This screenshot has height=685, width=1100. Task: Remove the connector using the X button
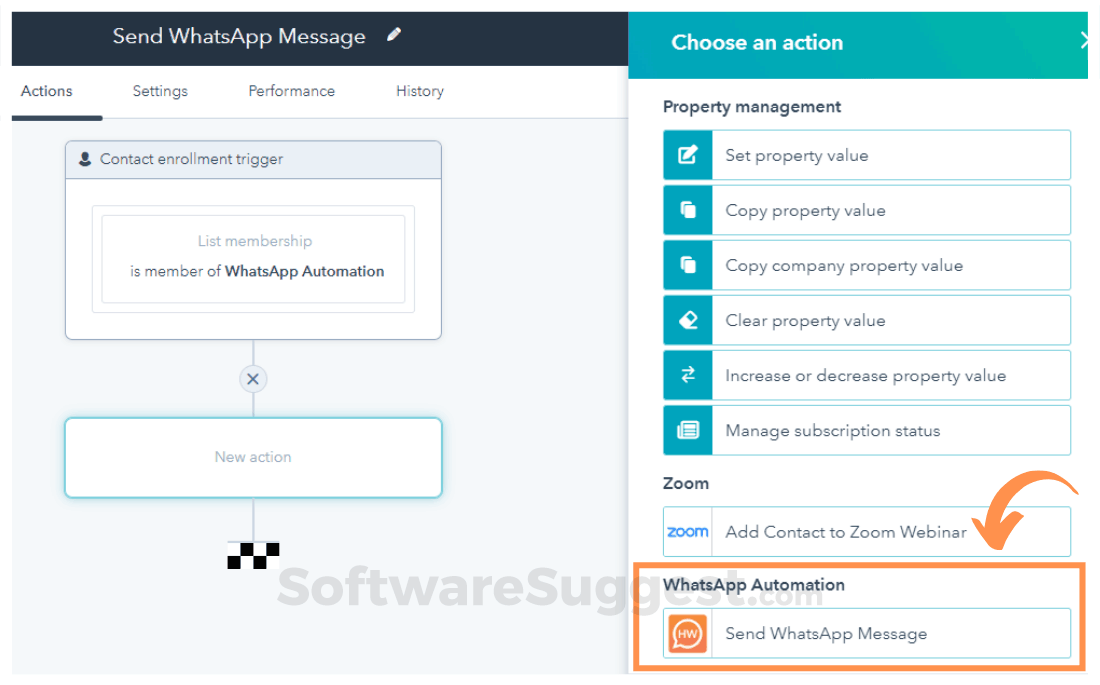click(253, 379)
